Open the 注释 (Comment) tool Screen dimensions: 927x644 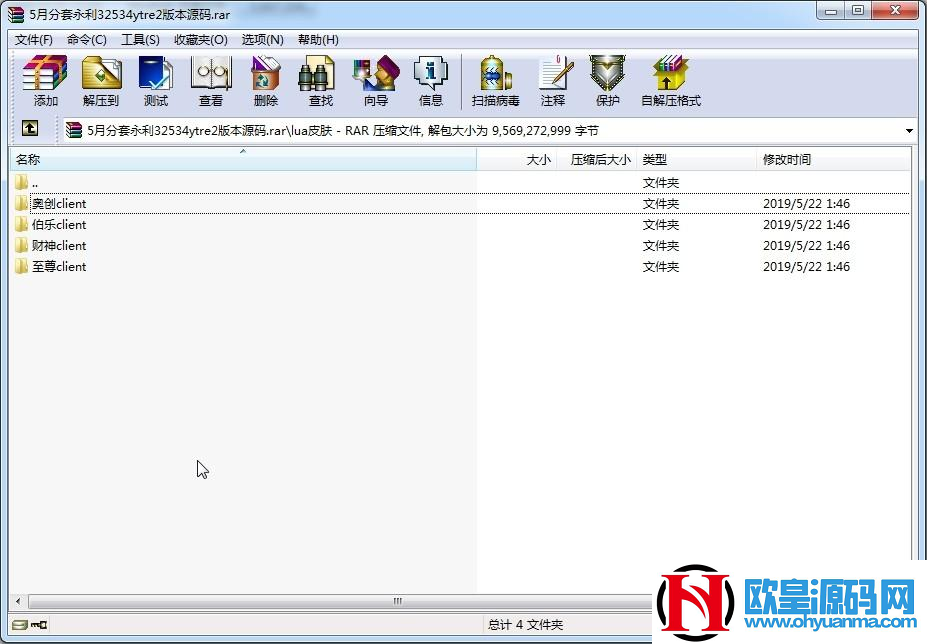554,80
